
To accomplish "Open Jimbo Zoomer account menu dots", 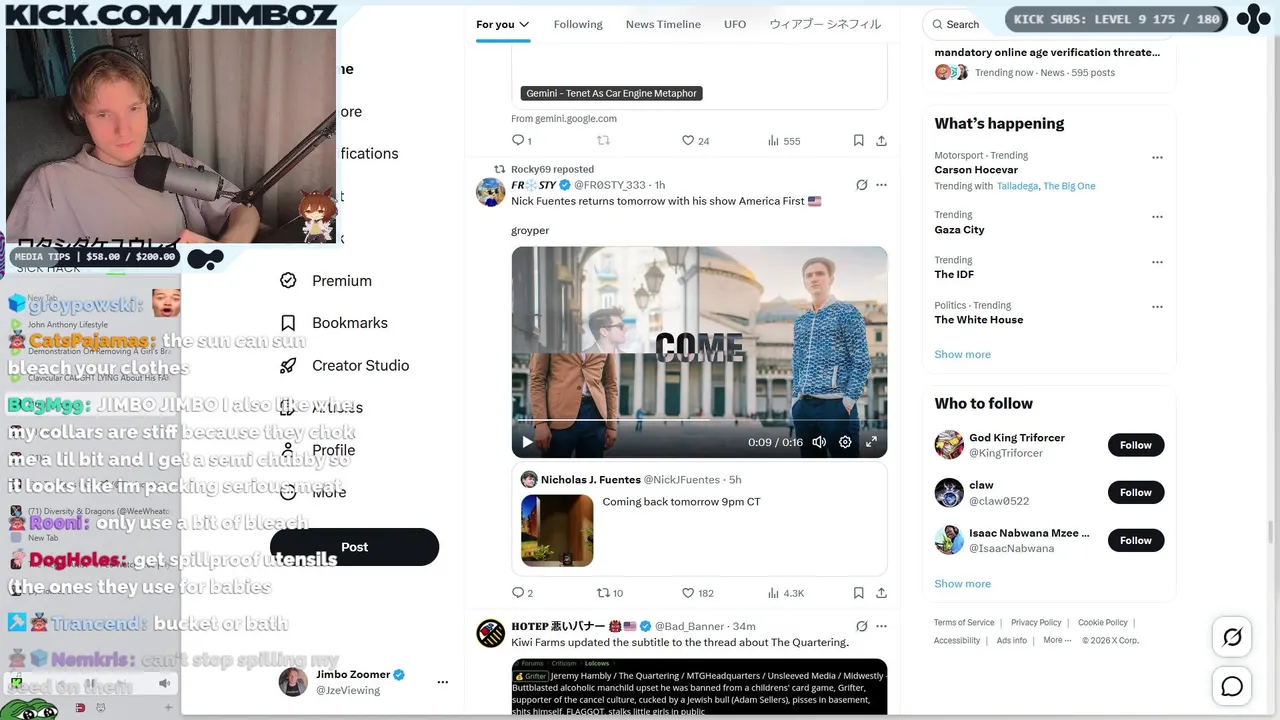I will coord(442,682).
